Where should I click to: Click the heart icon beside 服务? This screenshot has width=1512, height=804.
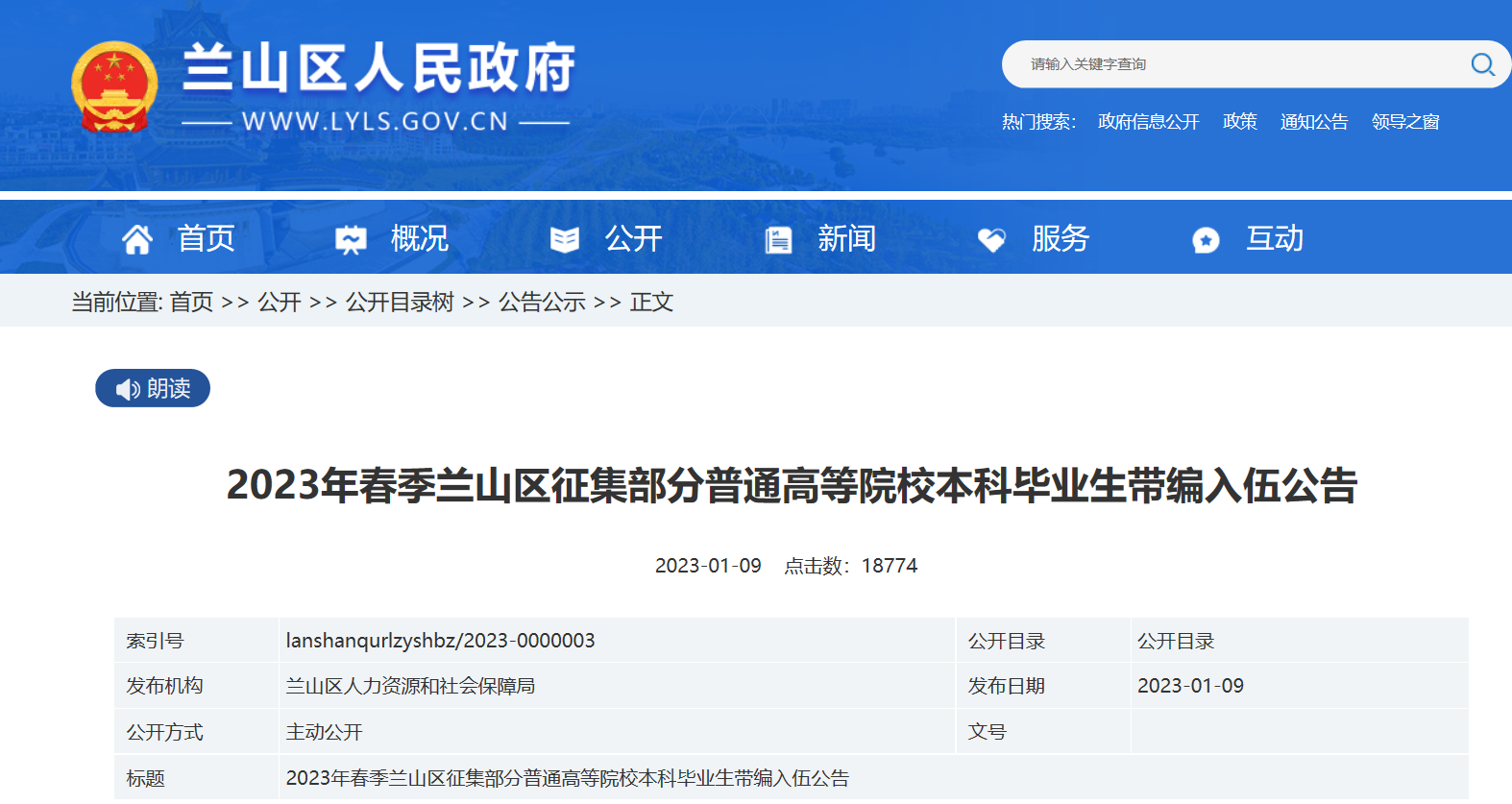991,239
